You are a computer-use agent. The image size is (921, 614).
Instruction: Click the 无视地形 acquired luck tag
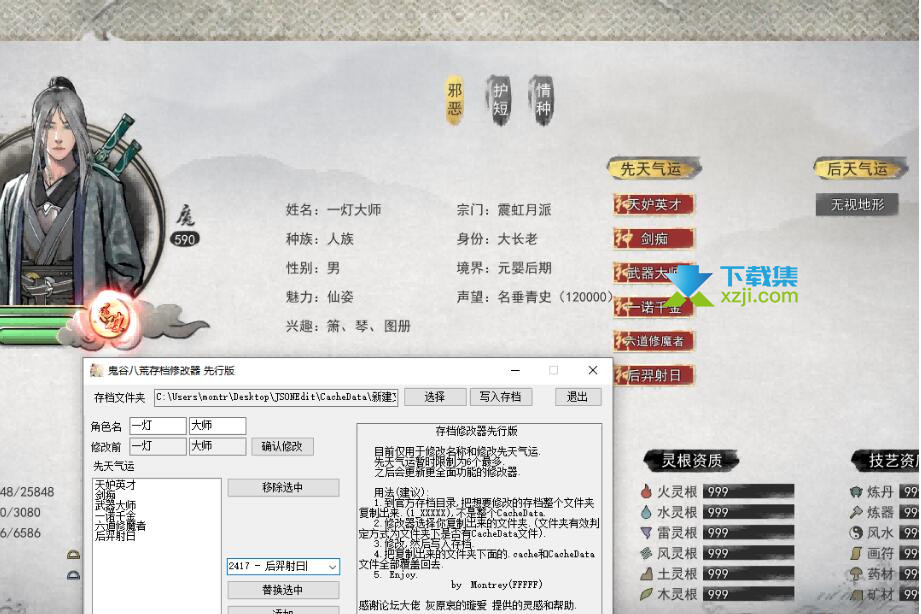click(857, 204)
